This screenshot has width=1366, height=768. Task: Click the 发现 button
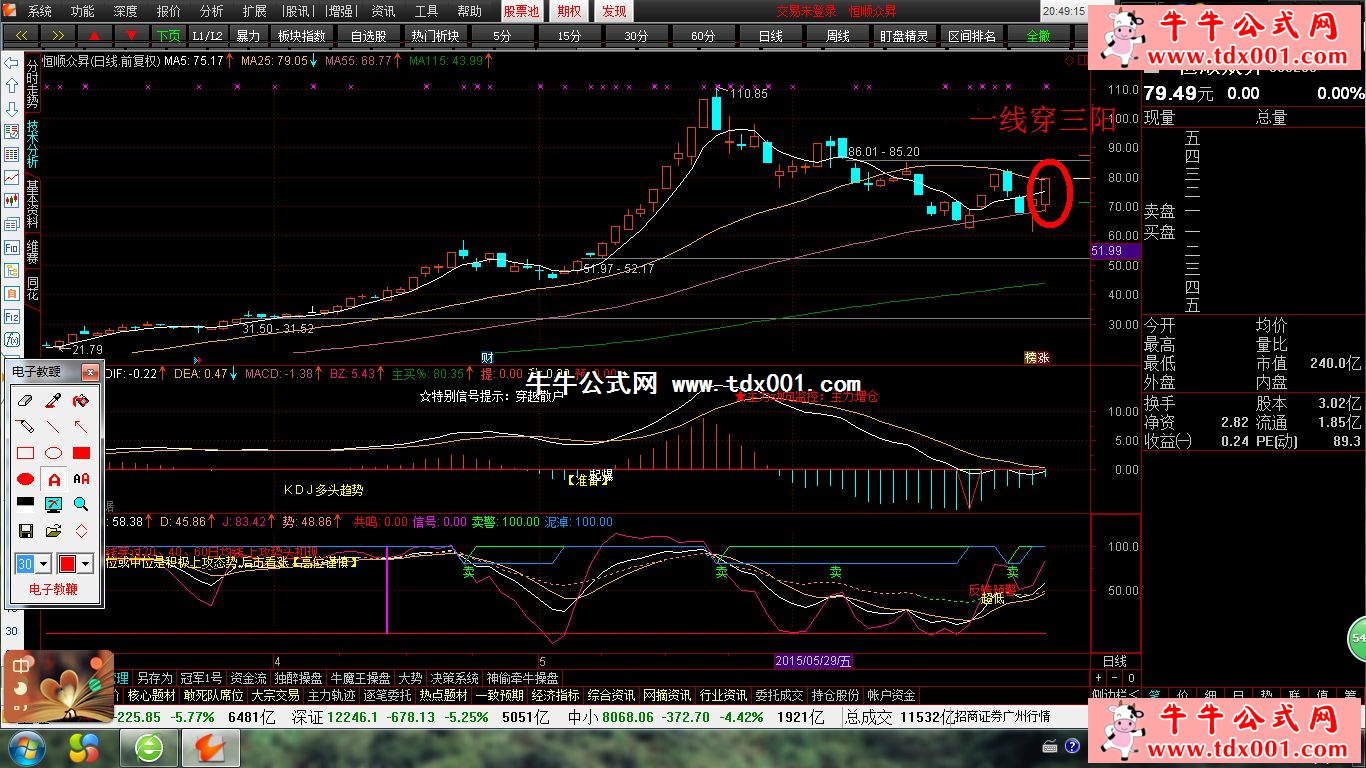coord(614,11)
